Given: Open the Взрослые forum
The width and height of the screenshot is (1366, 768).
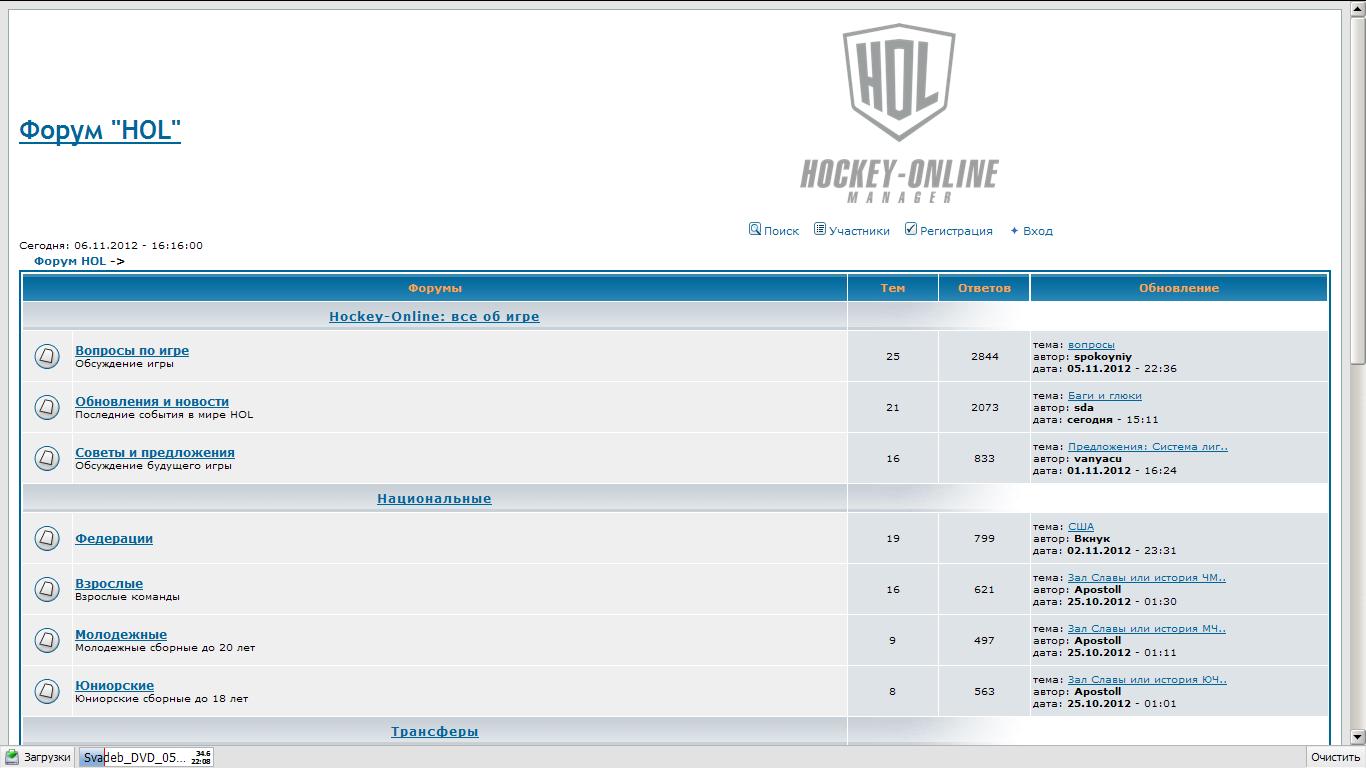Looking at the screenshot, I should pyautogui.click(x=109, y=583).
